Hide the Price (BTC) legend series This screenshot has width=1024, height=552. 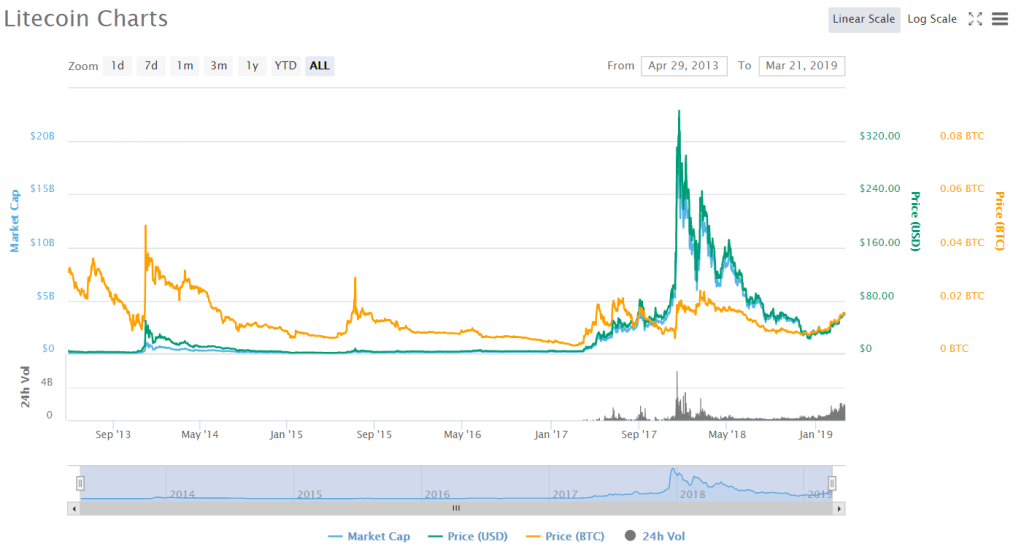pos(566,537)
